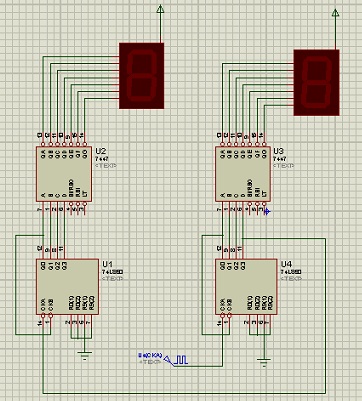Image resolution: width=362 pixels, height=401 pixels.
Task: Click the right seven-segment display
Action: point(316,83)
